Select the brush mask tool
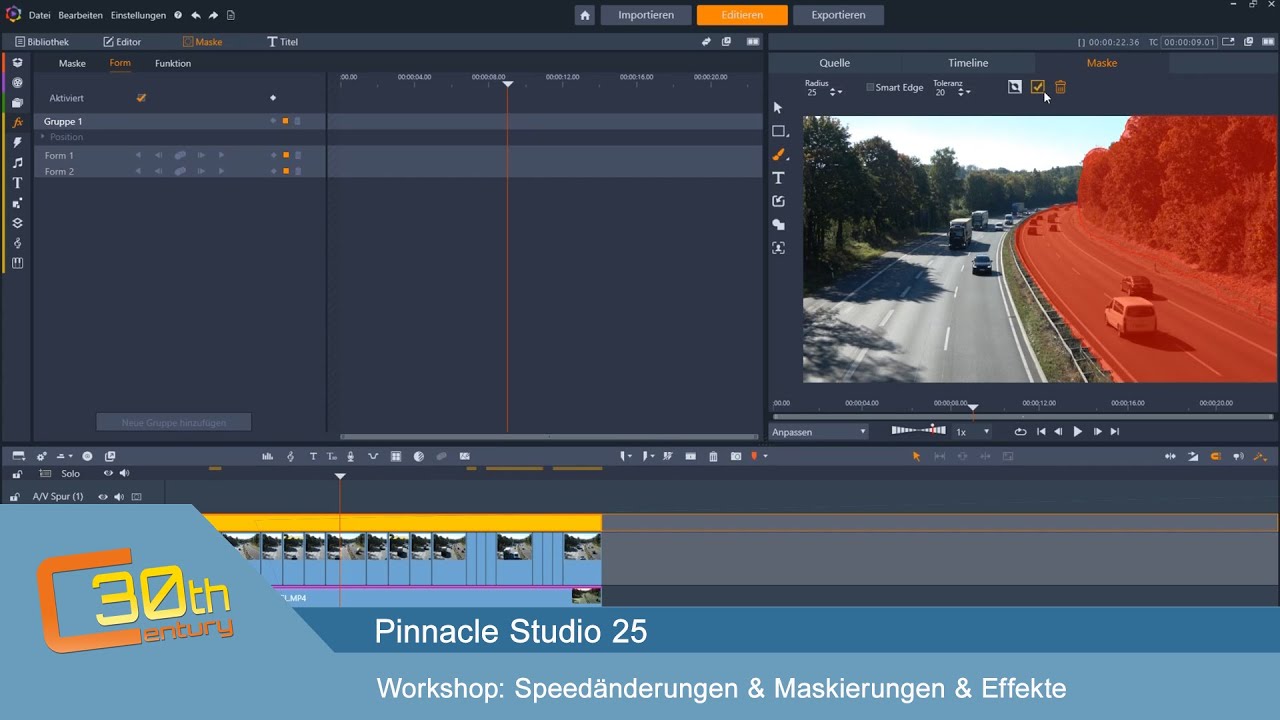 779,155
